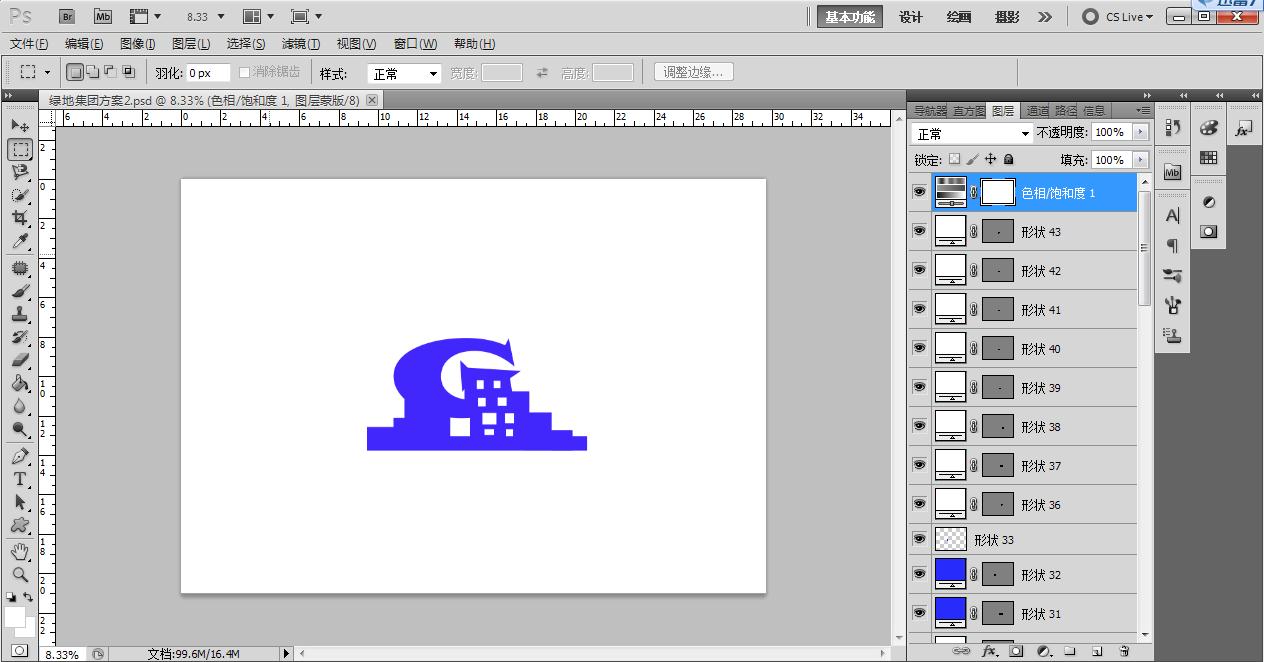Select the Path Selection tool
This screenshot has width=1264, height=662.
tap(20, 502)
